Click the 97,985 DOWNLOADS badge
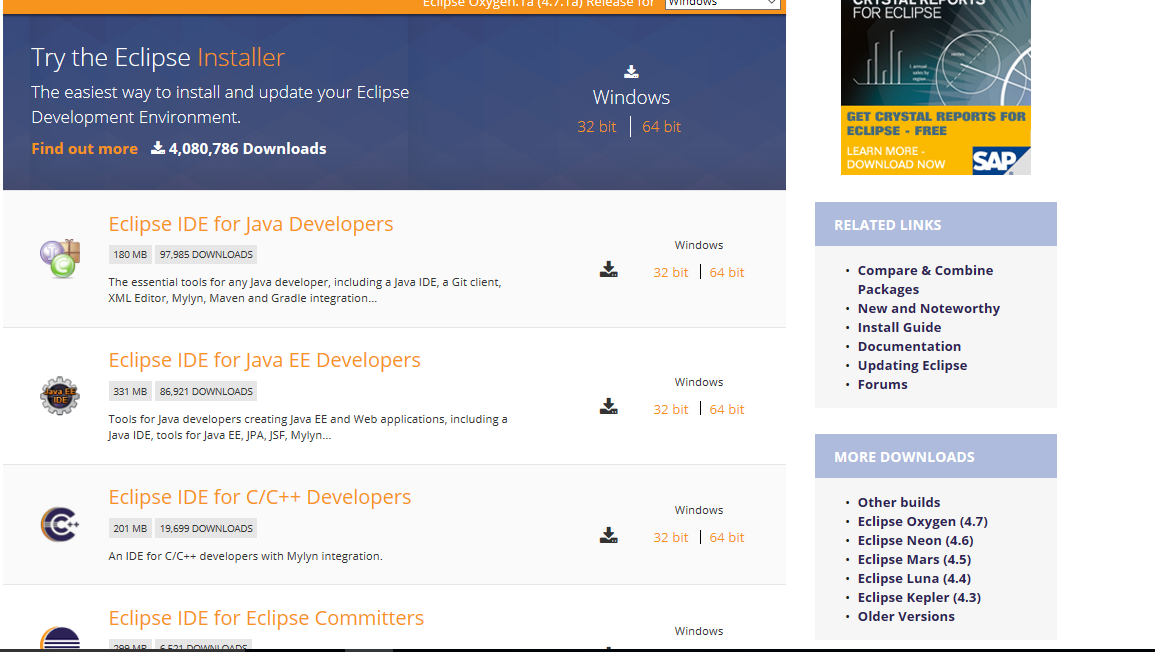Screen dimensions: 1155x652 [206, 255]
